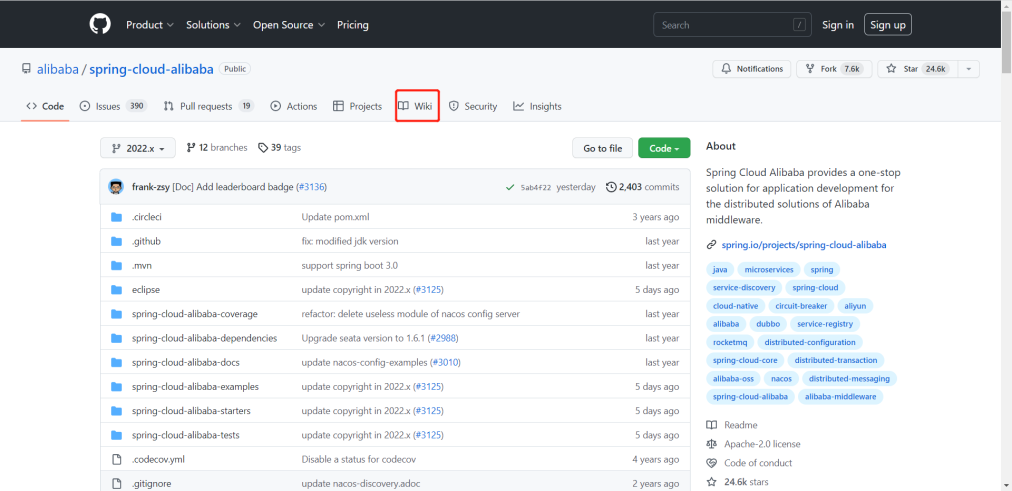
Task: Visit spring.io/projects/spring-cloud-alibaba link
Action: click(x=804, y=245)
